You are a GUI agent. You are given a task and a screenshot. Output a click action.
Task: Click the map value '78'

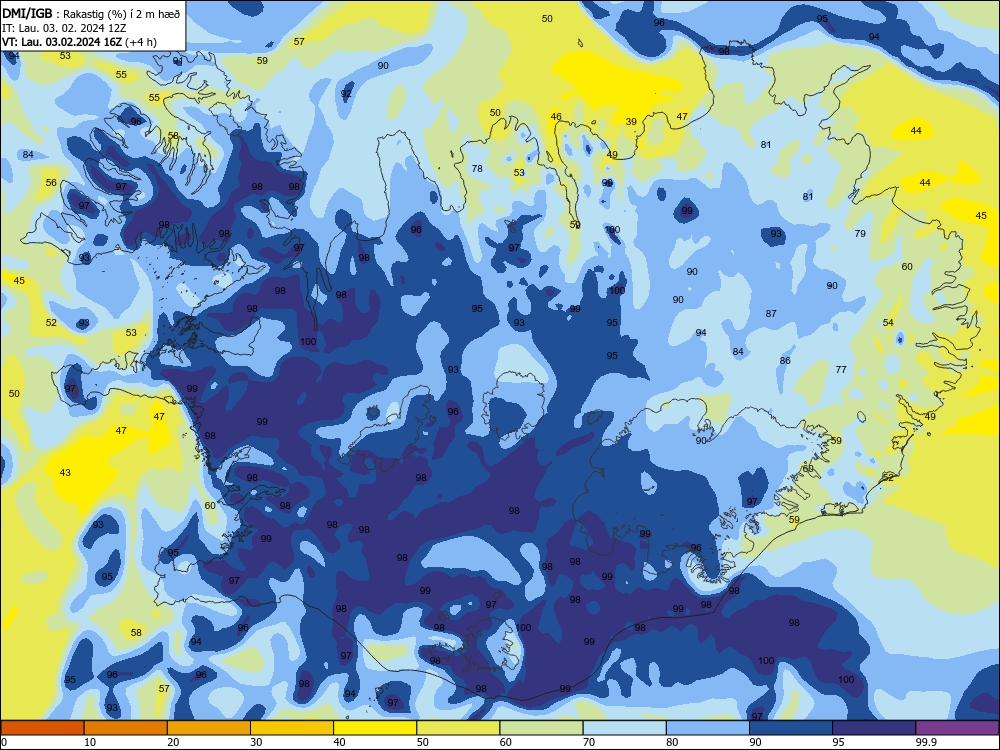pyautogui.click(x=477, y=169)
